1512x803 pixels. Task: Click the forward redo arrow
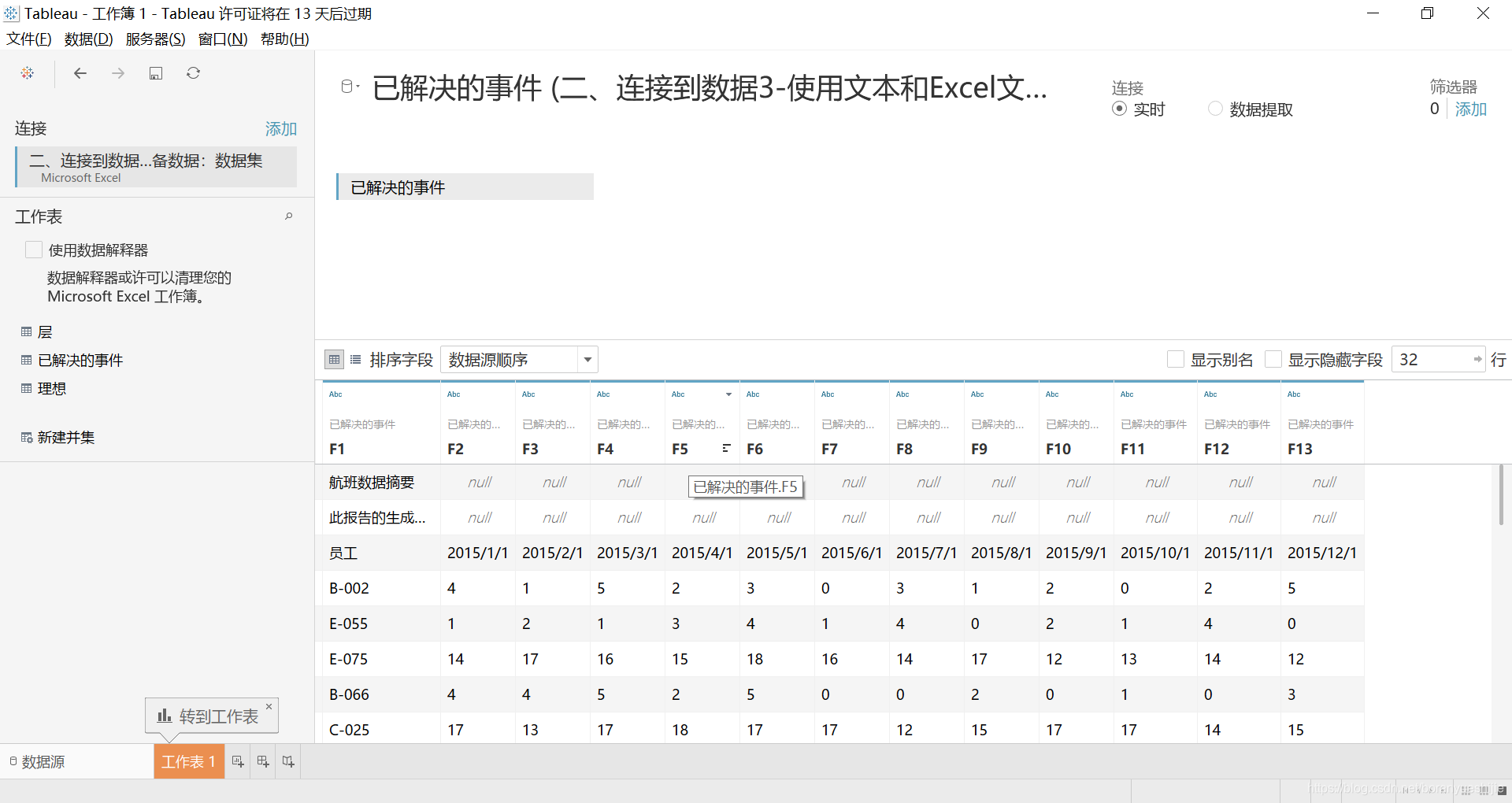(x=118, y=73)
